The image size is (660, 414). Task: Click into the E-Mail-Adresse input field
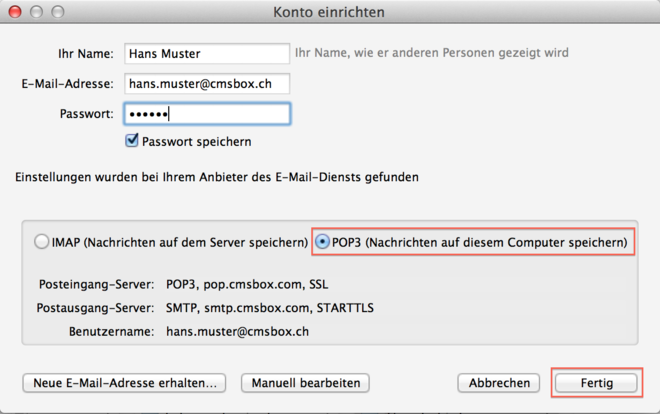pyautogui.click(x=206, y=83)
